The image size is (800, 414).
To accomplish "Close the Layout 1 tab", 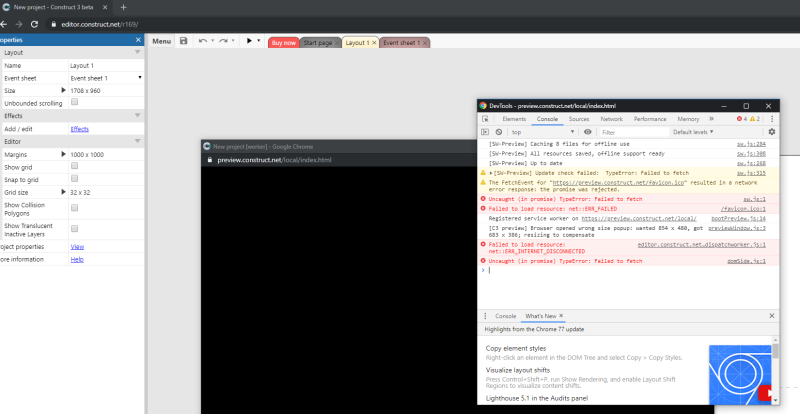I will 374,43.
